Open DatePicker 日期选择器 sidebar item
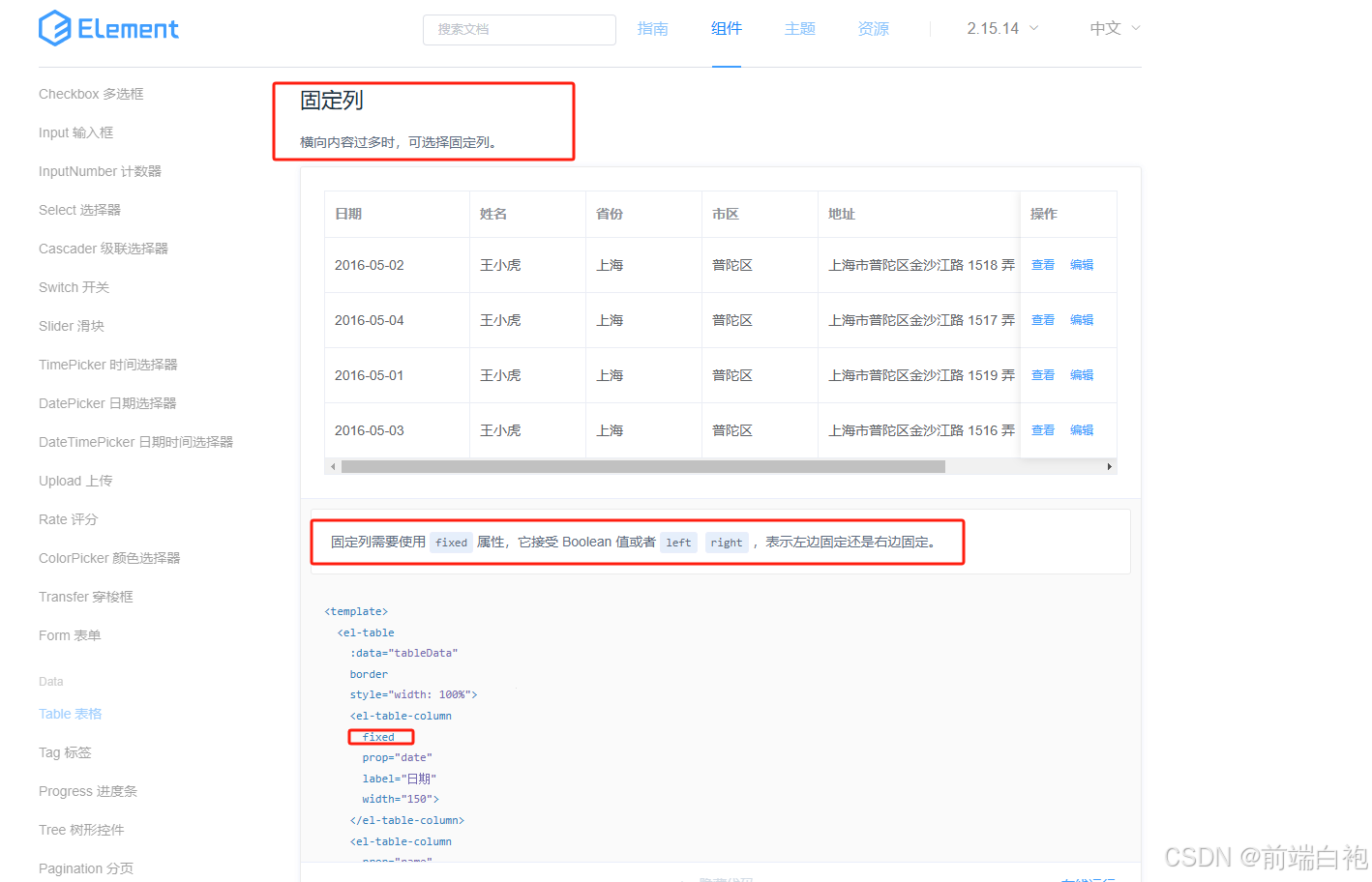 pos(107,403)
